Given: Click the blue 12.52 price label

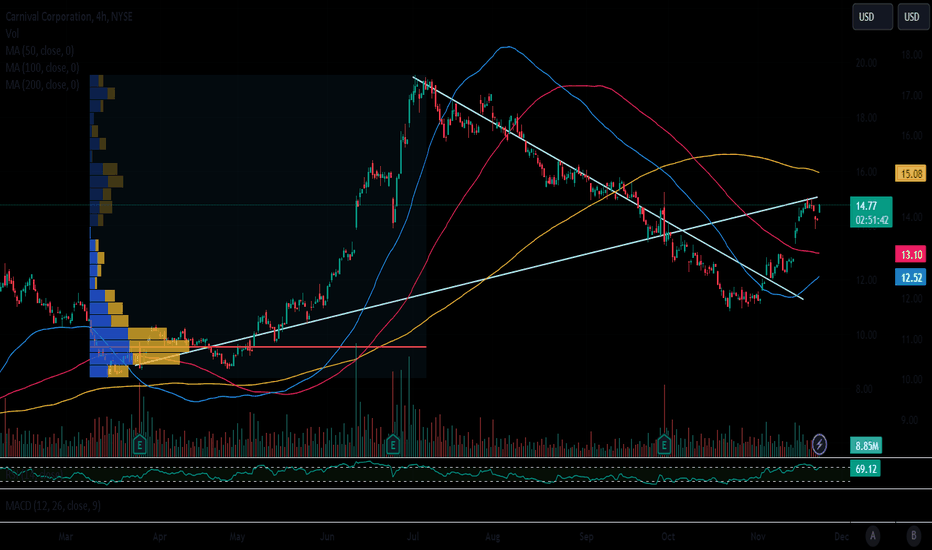Looking at the screenshot, I should (x=911, y=277).
